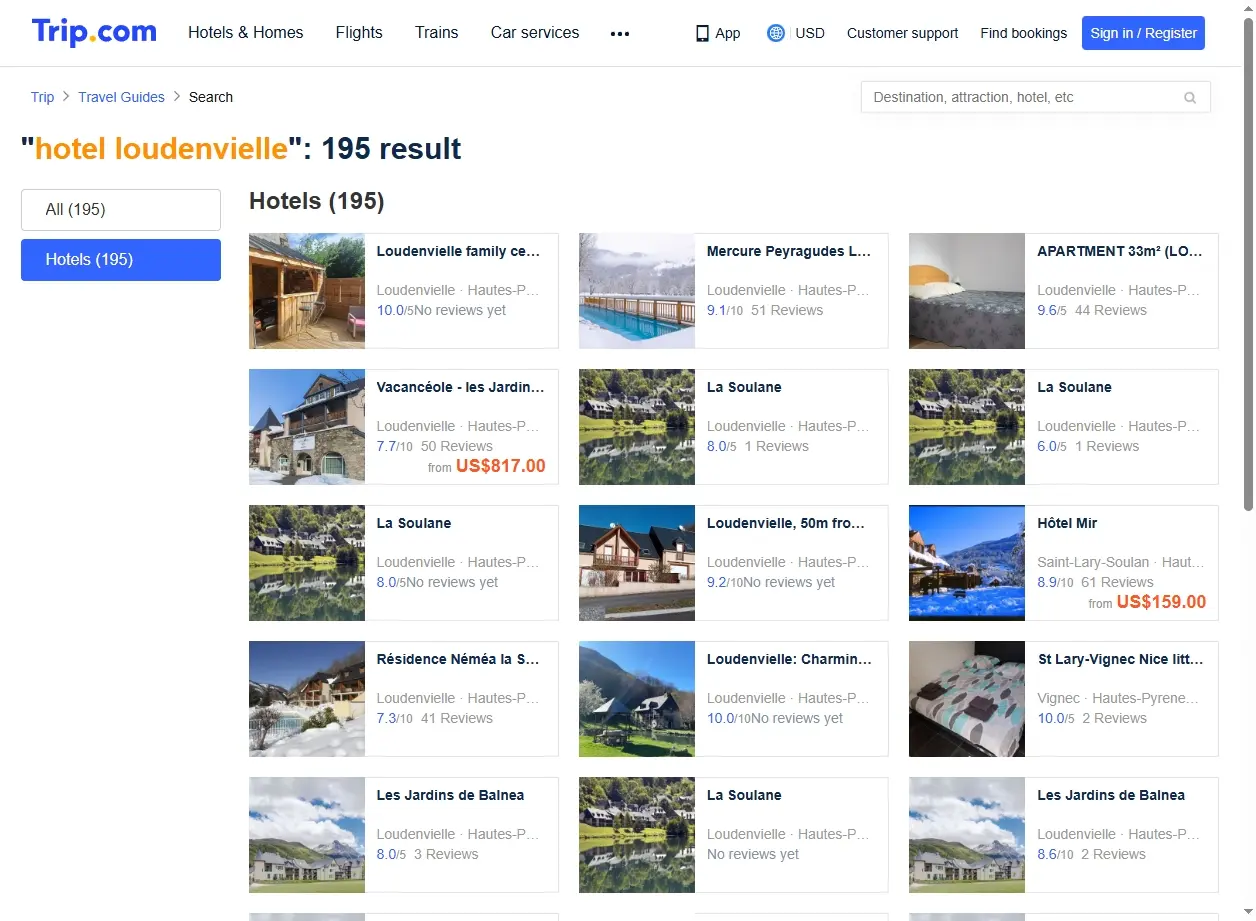Open the Flights menu
1256x921 pixels.
(359, 32)
